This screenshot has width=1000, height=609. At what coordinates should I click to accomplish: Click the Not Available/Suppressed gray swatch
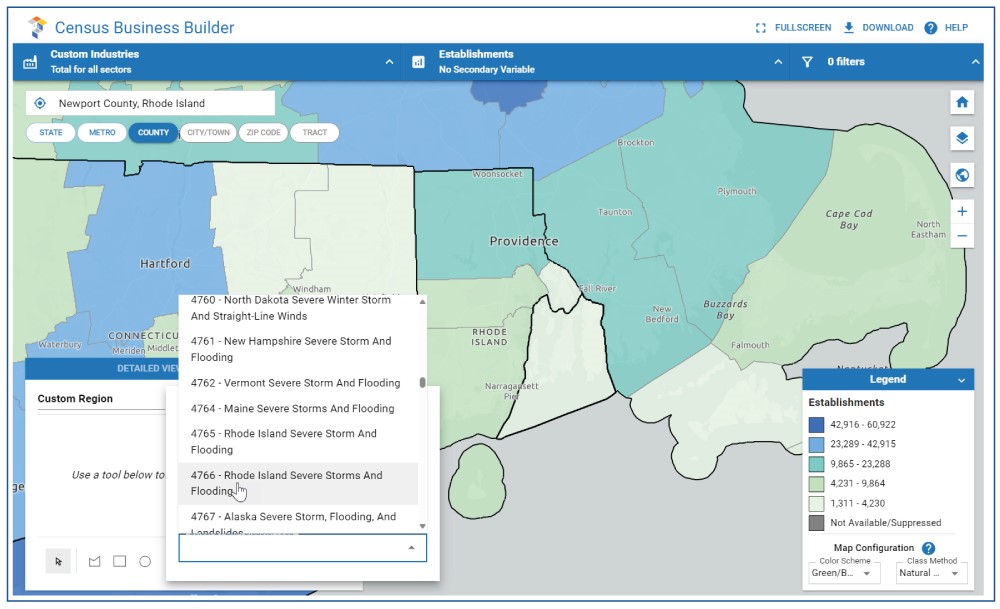point(816,523)
